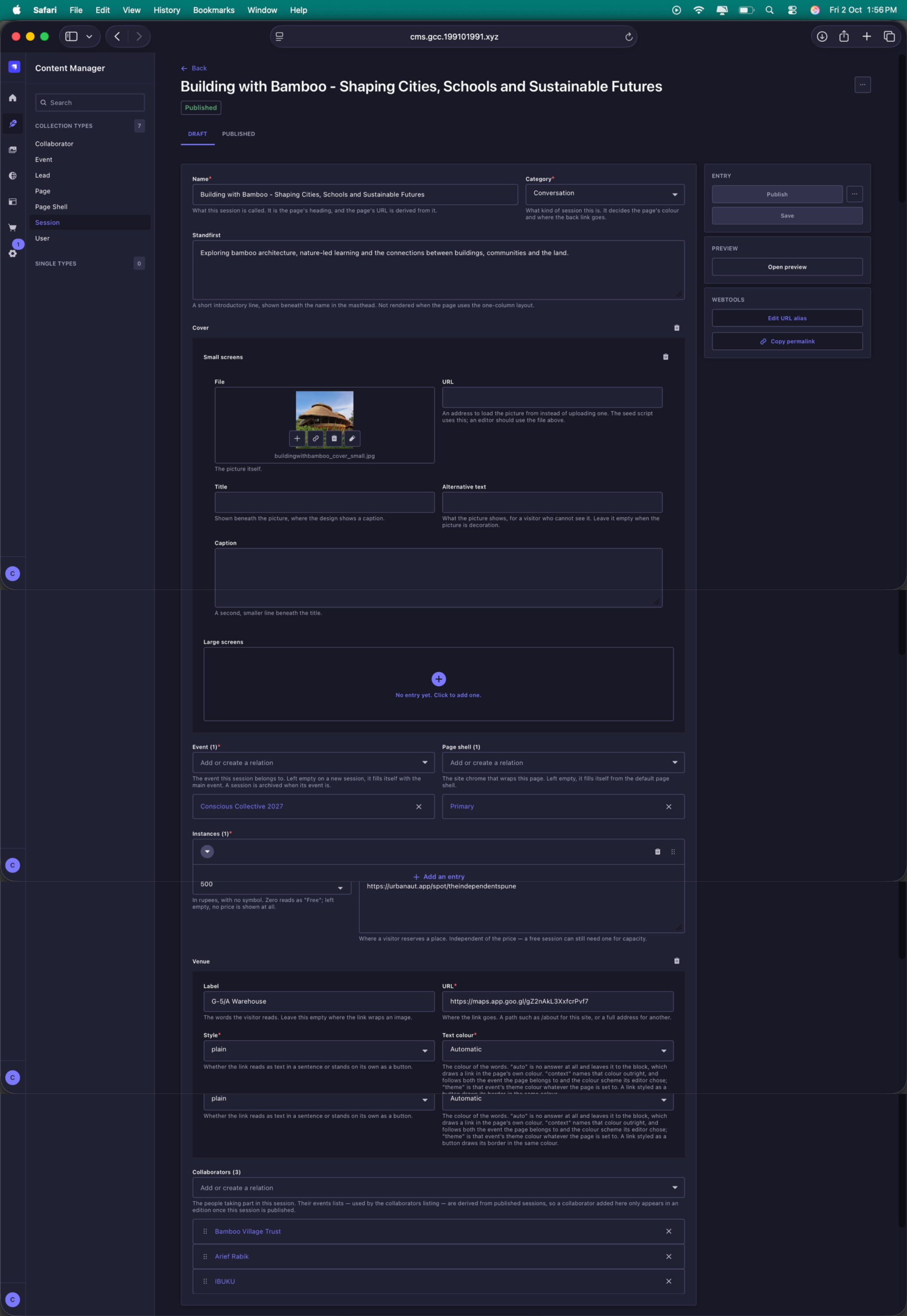Click Edit URL alias button
Screen dimensions: 907x1316
pos(787,318)
